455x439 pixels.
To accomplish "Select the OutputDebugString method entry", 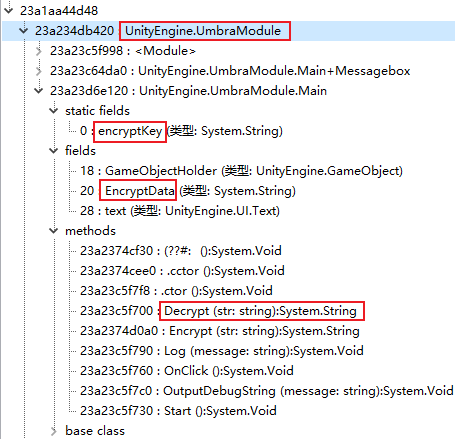I will coord(267,391).
